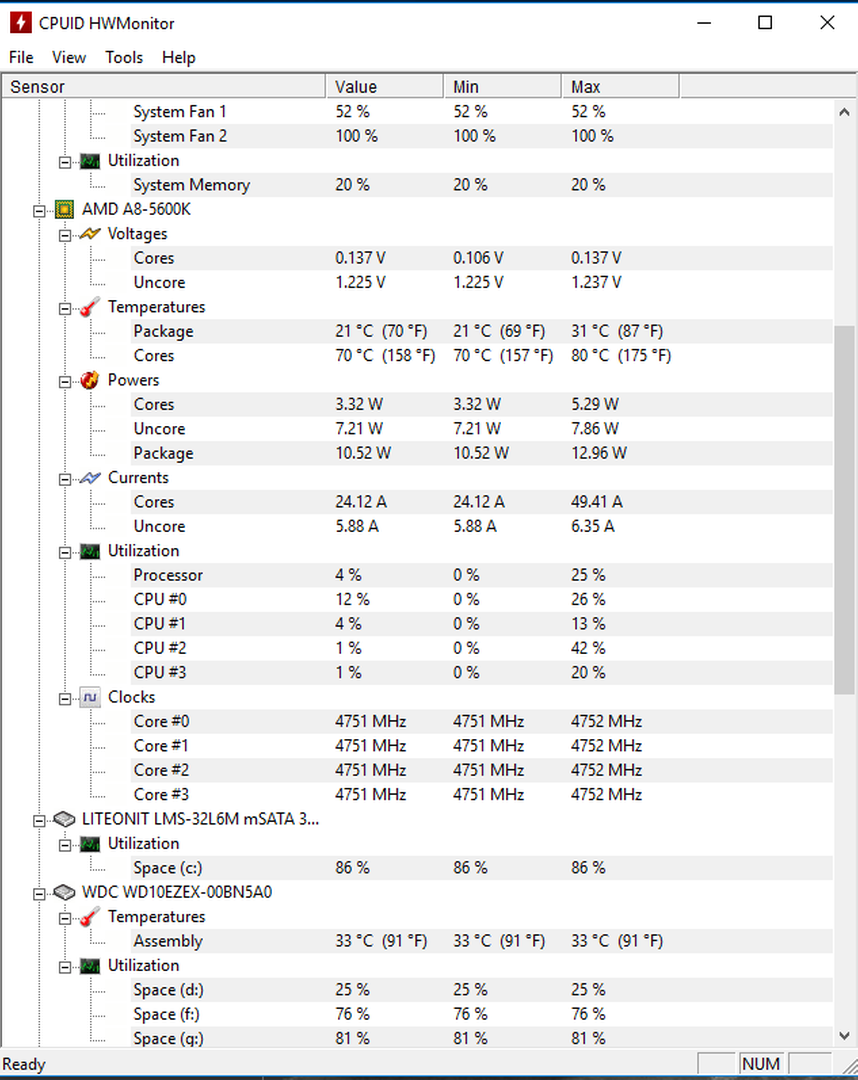Viewport: 858px width, 1080px height.
Task: Open the Tools menu
Action: pos(124,57)
